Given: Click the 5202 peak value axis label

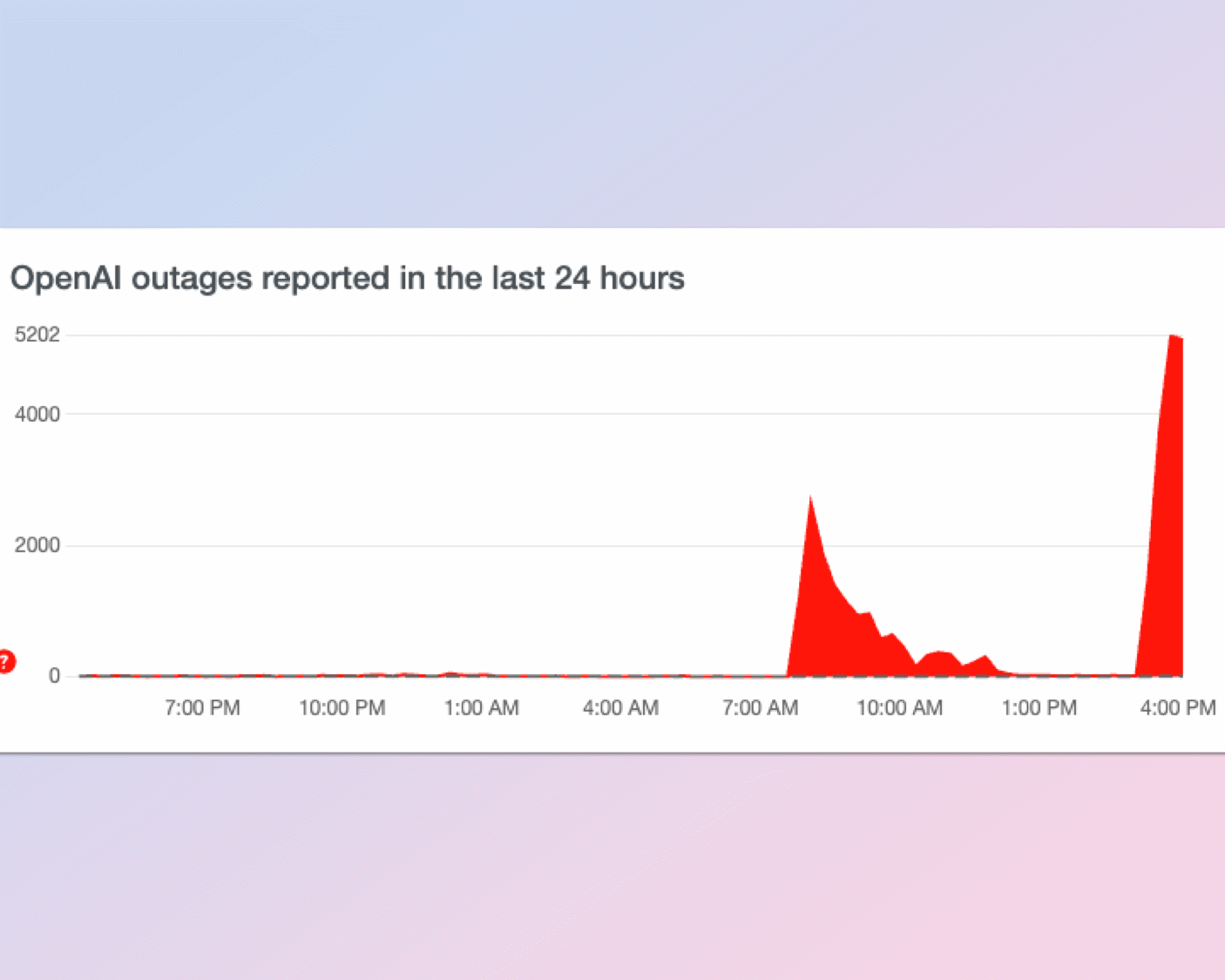Looking at the screenshot, I should (37, 335).
